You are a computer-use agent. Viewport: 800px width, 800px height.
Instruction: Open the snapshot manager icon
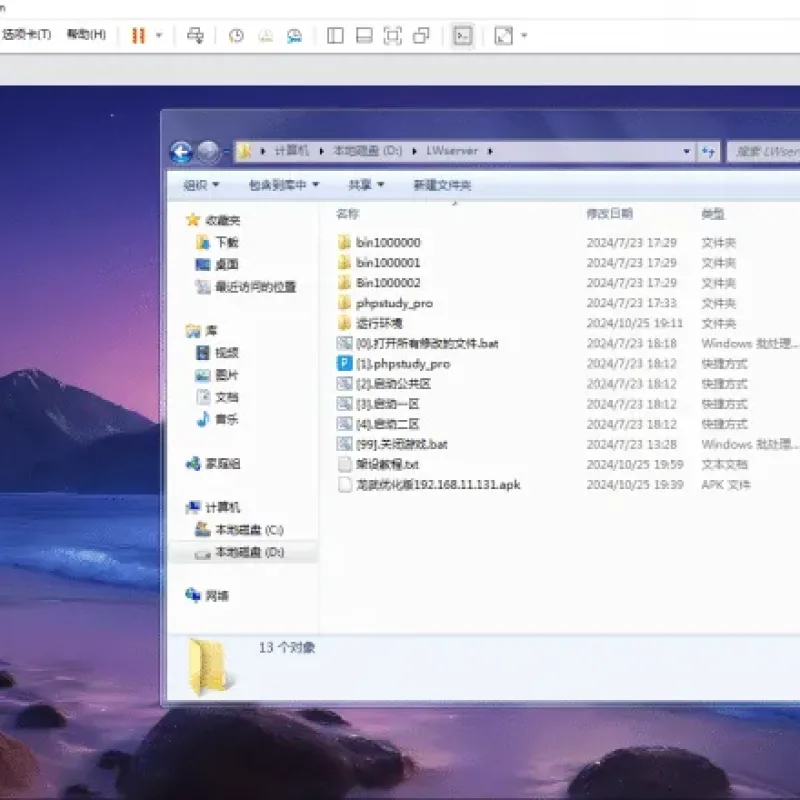click(294, 36)
